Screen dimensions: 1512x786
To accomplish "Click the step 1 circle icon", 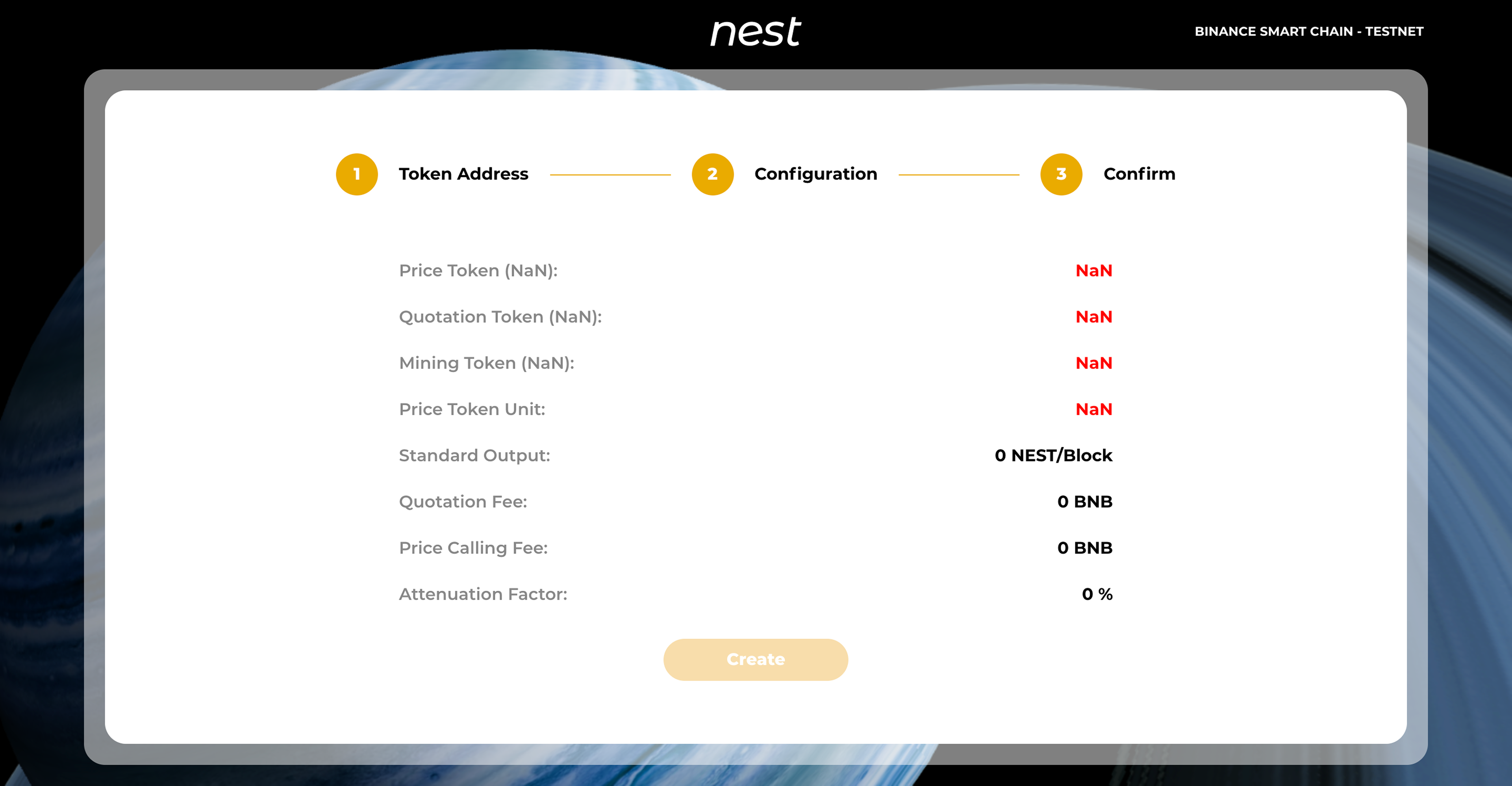I will 356,175.
